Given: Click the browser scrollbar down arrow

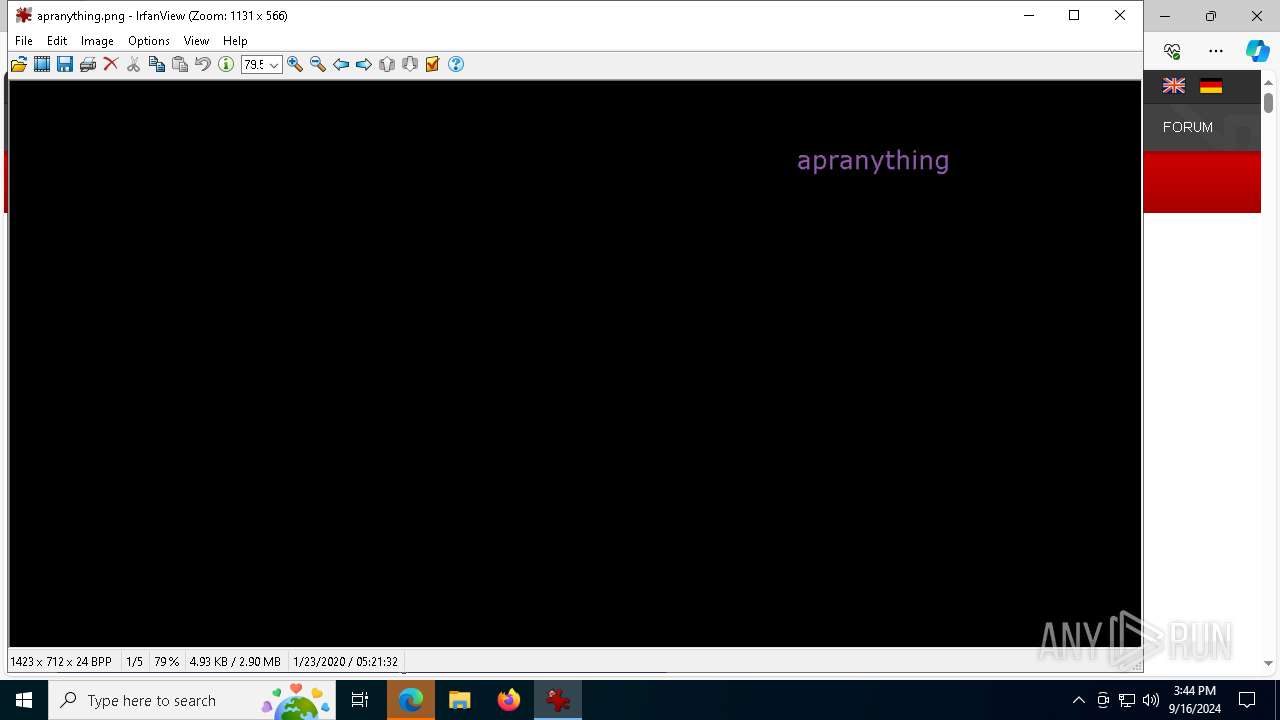Looking at the screenshot, I should tap(1268, 663).
